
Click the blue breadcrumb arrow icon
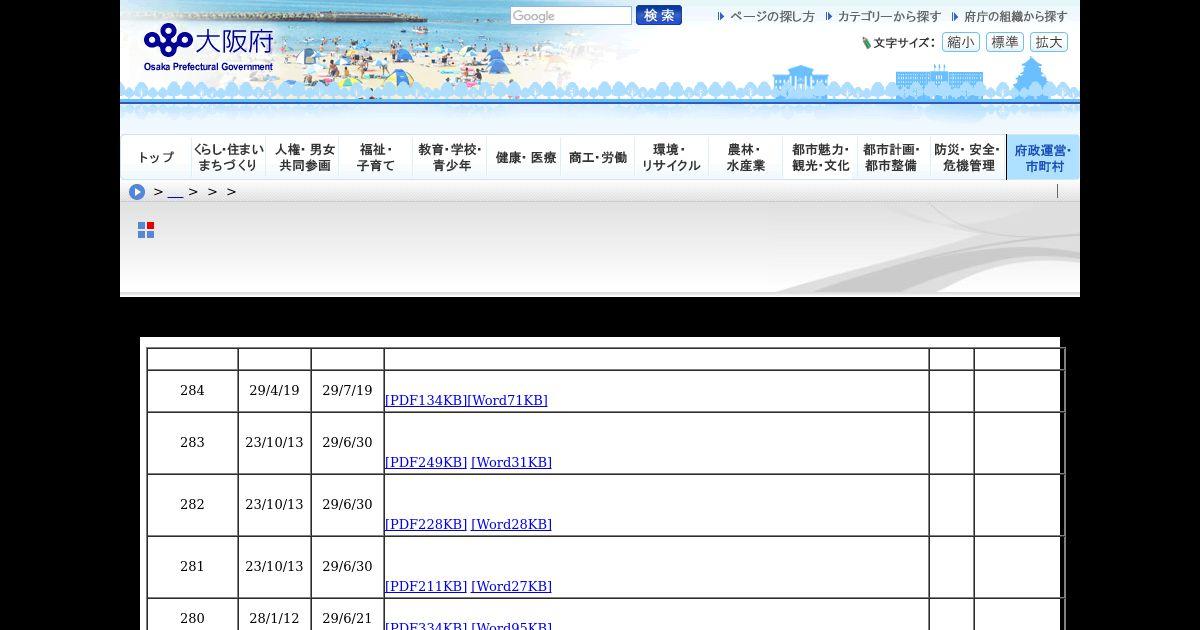point(137,192)
